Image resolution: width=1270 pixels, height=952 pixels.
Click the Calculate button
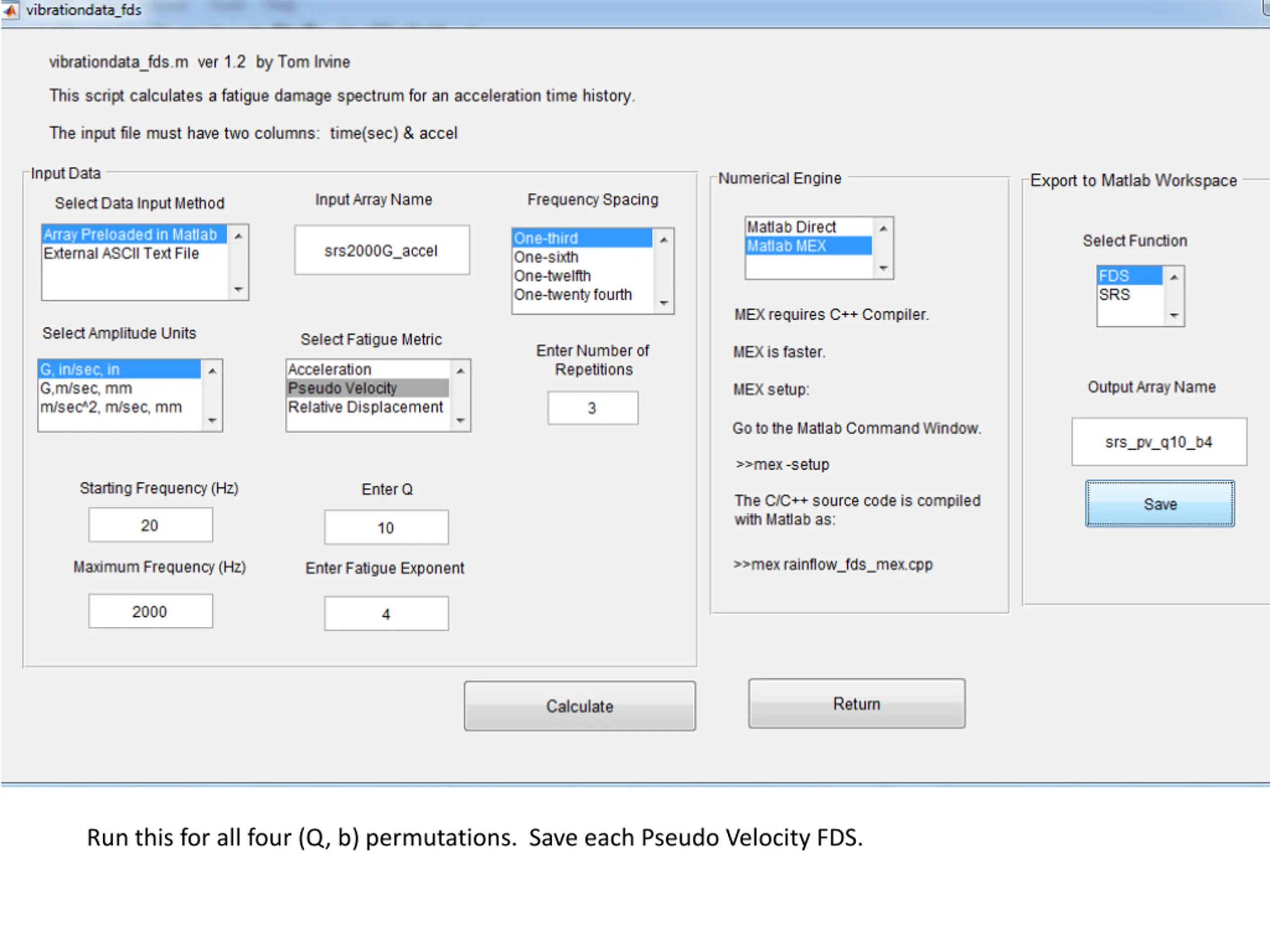click(580, 706)
